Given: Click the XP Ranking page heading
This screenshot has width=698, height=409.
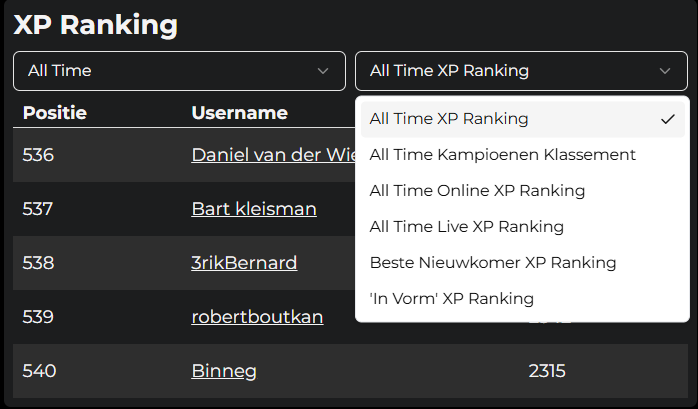Looking at the screenshot, I should [x=96, y=25].
